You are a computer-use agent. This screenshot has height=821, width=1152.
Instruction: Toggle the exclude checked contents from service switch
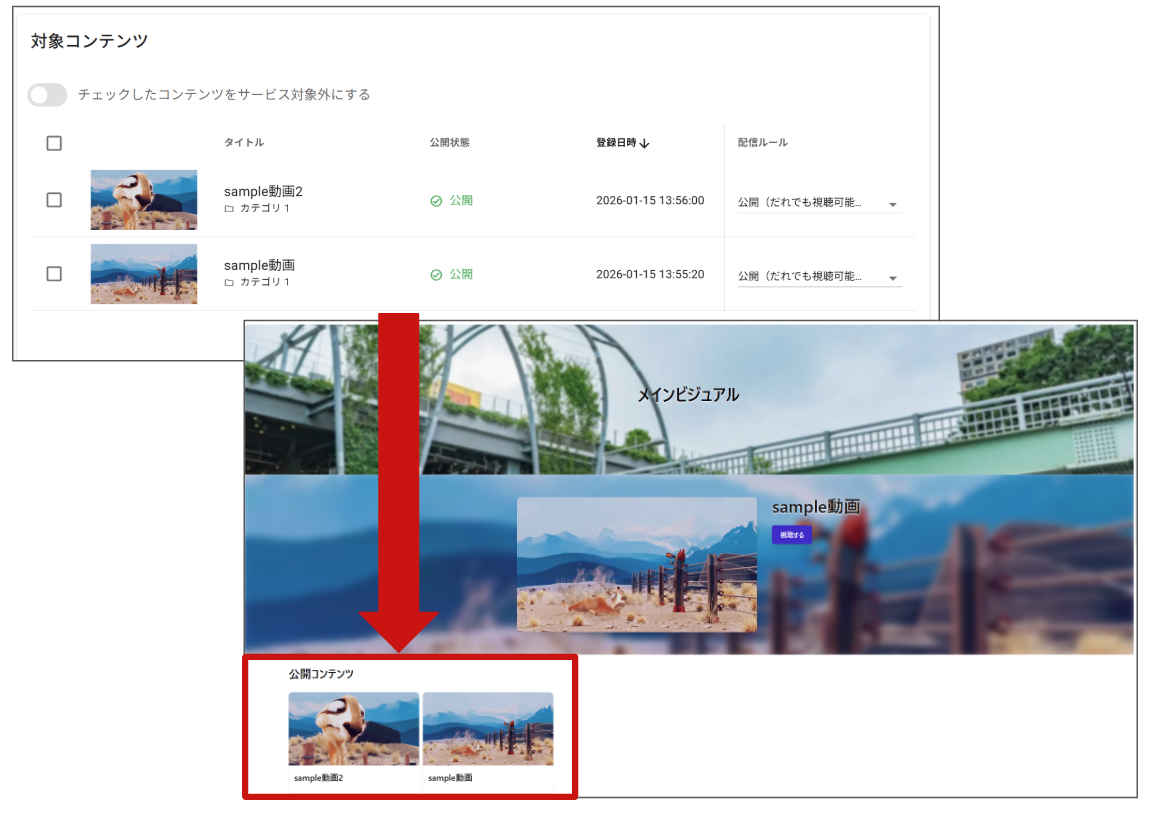pyautogui.click(x=47, y=95)
